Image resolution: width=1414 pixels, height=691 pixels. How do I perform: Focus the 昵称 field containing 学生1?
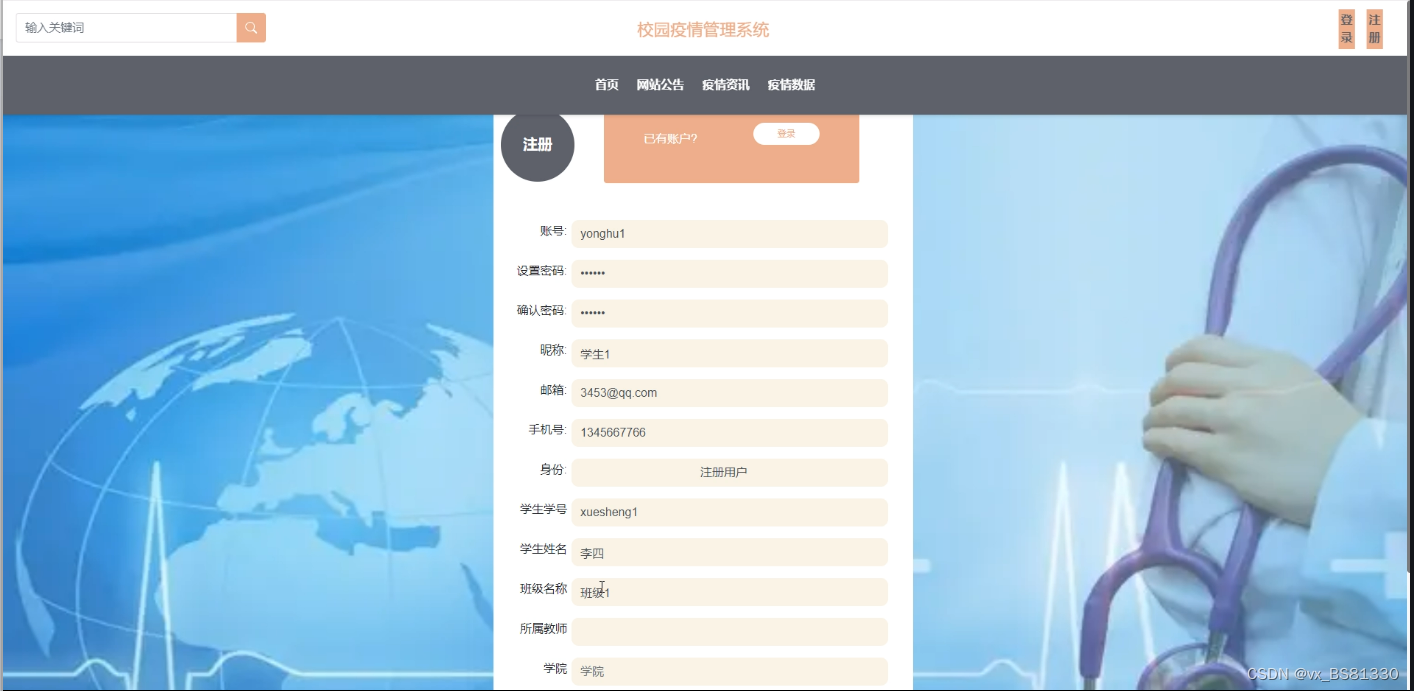pyautogui.click(x=730, y=353)
